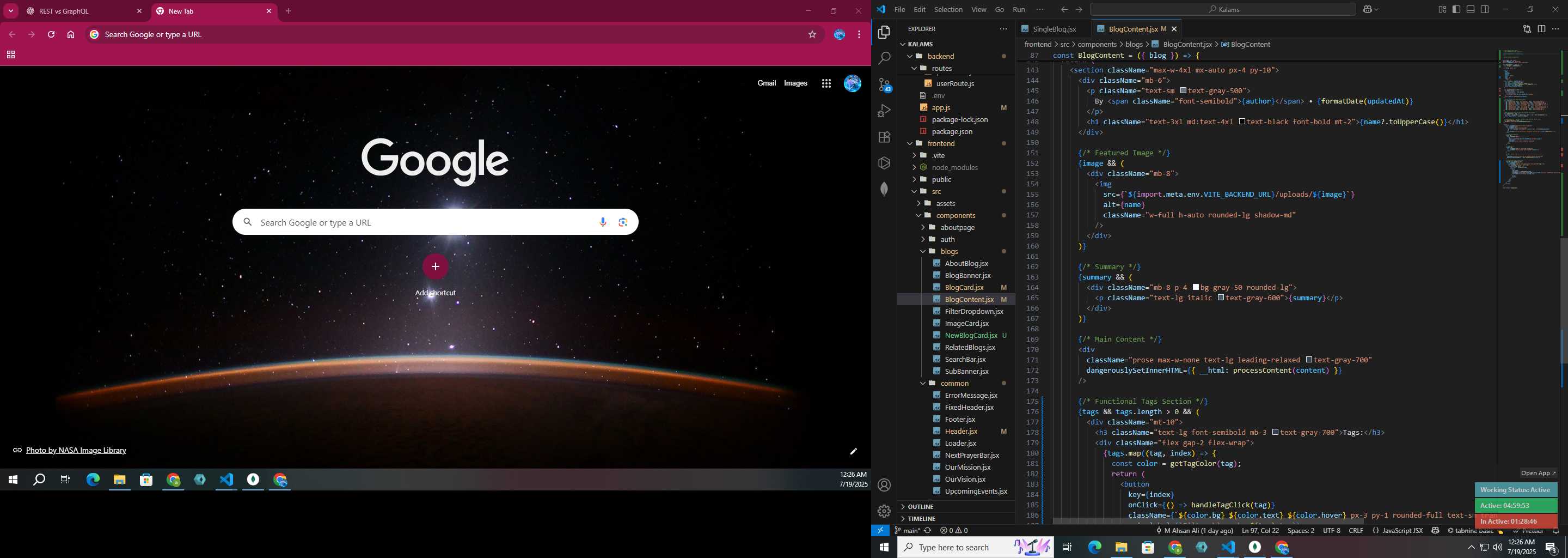Open the MongoDB leaf view in activity bar
Viewport: 1568px width, 558px height.
884,189
